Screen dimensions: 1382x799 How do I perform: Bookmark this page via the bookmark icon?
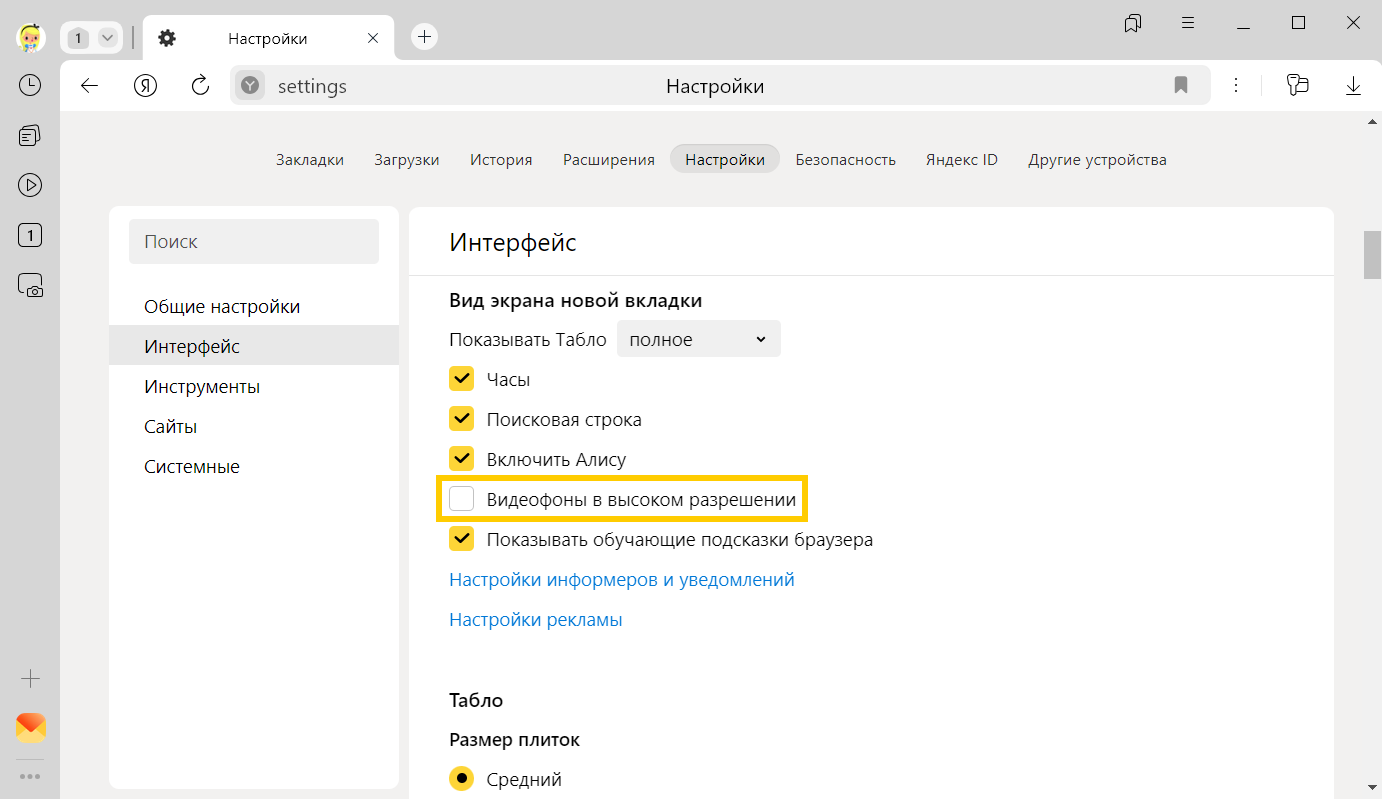point(1181,86)
